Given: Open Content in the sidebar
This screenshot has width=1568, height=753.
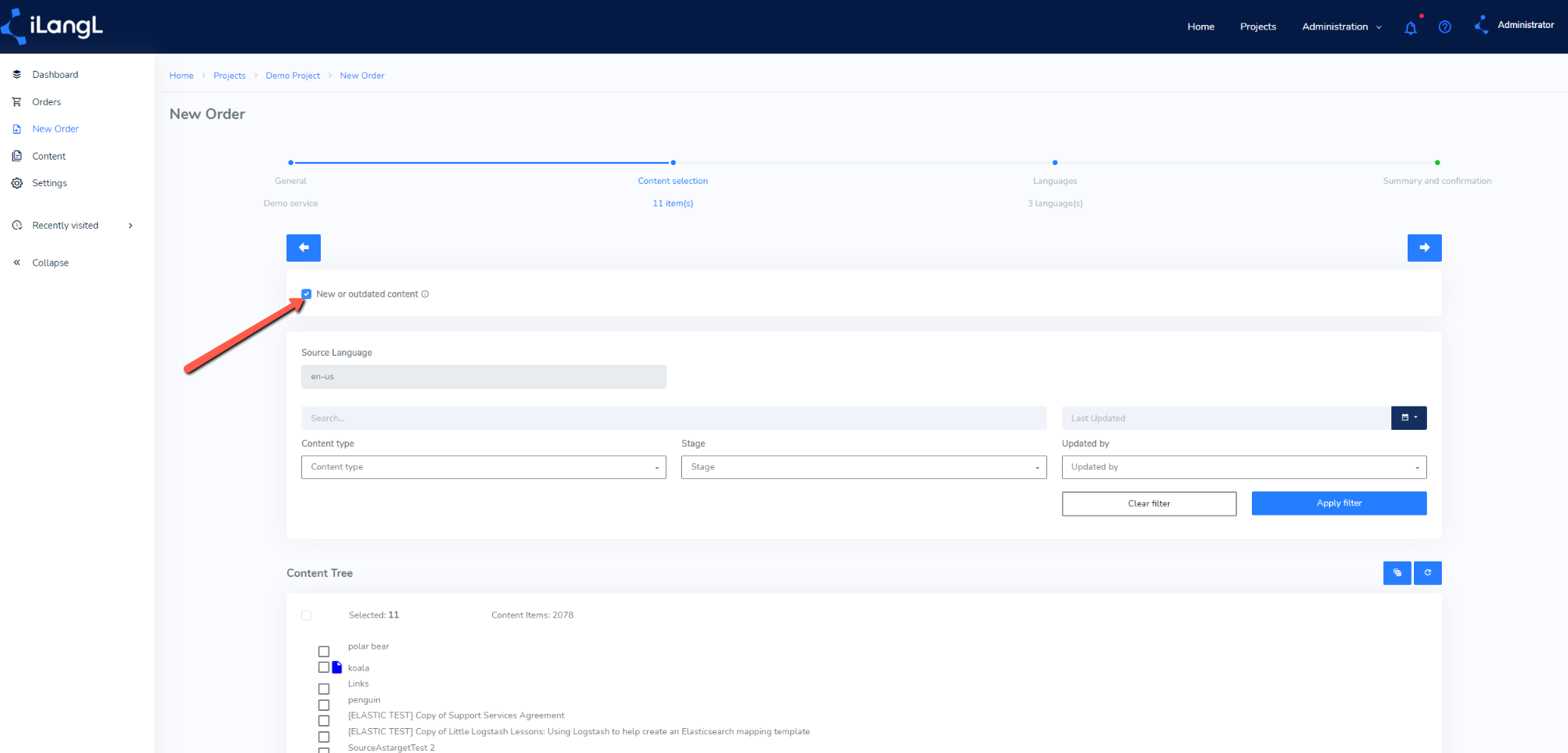Looking at the screenshot, I should click(49, 157).
